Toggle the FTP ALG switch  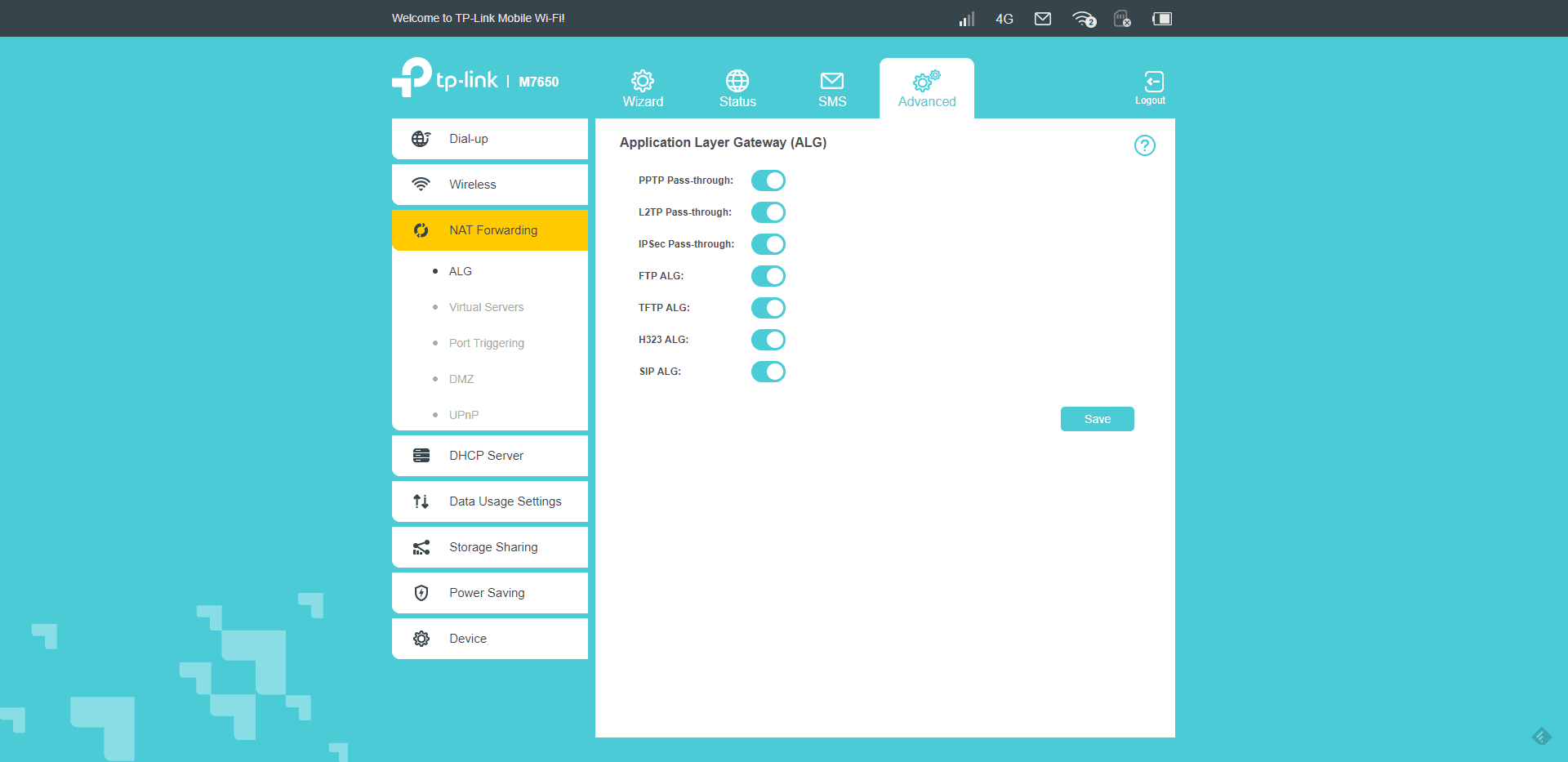pyautogui.click(x=768, y=276)
